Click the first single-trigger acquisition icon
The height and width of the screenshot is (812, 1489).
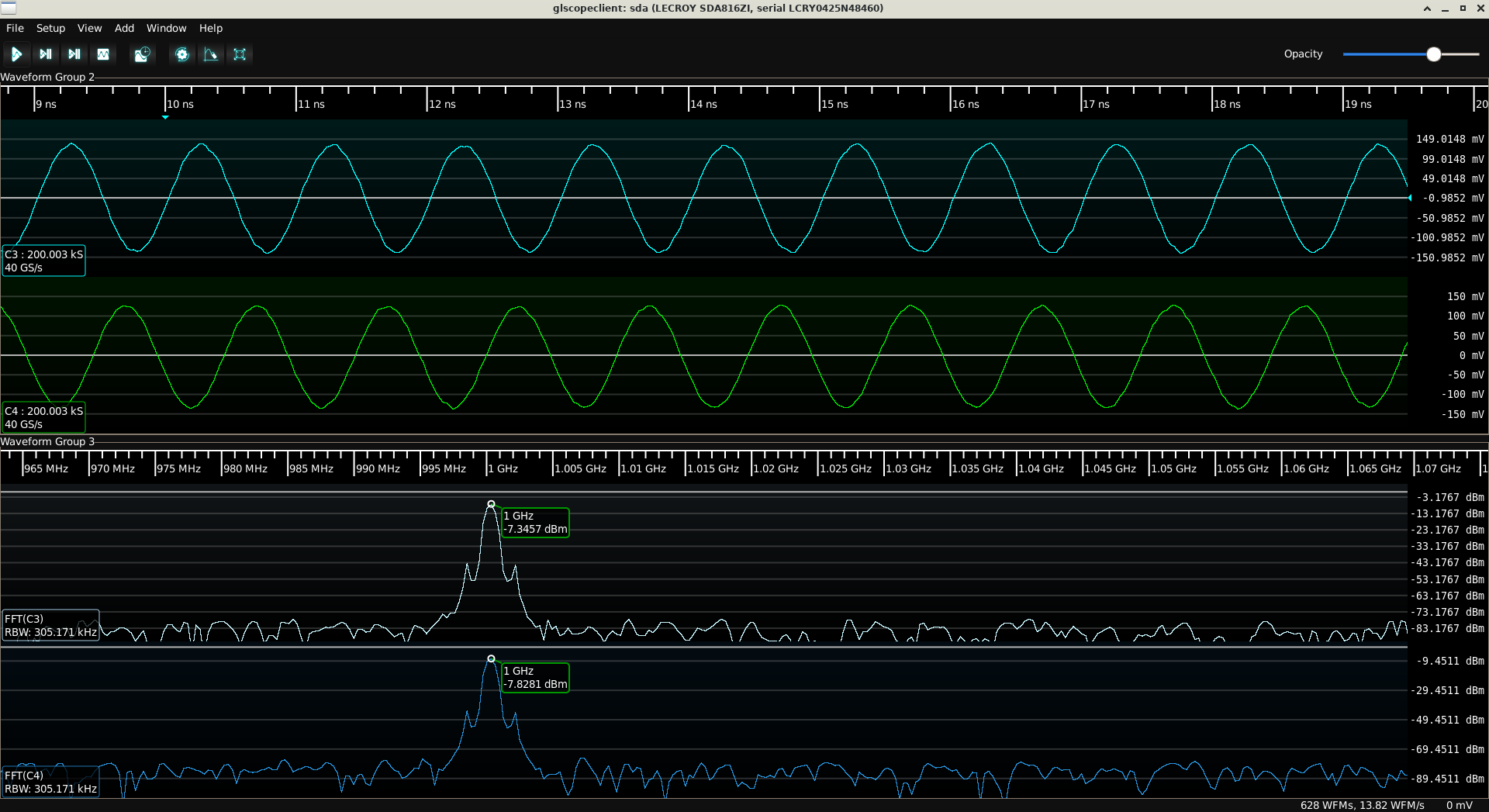click(x=45, y=54)
